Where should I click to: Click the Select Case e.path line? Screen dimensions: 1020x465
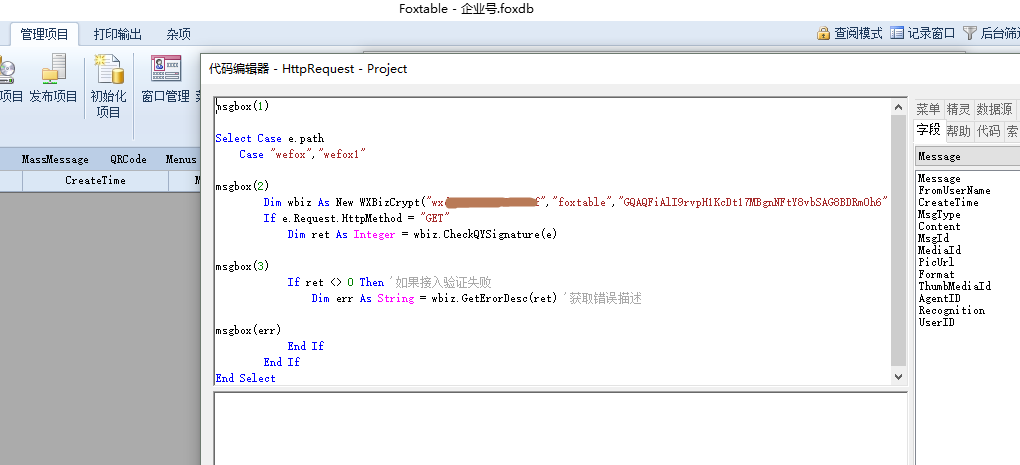[x=269, y=138]
